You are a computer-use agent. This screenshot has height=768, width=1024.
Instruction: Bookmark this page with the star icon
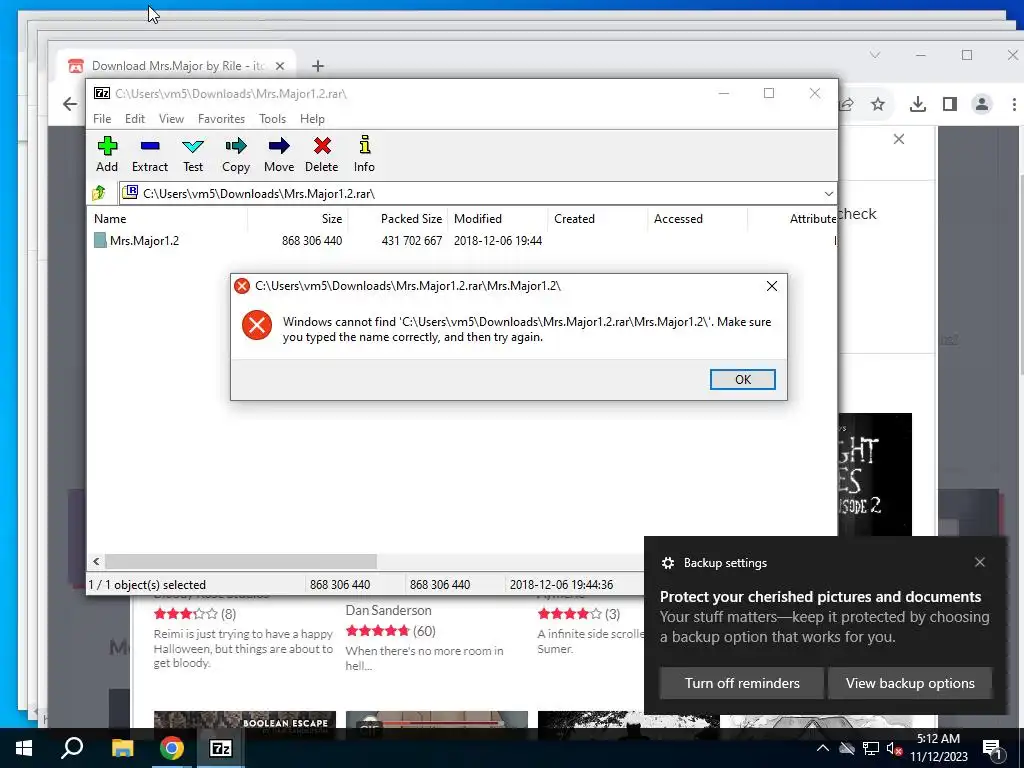pyautogui.click(x=878, y=104)
